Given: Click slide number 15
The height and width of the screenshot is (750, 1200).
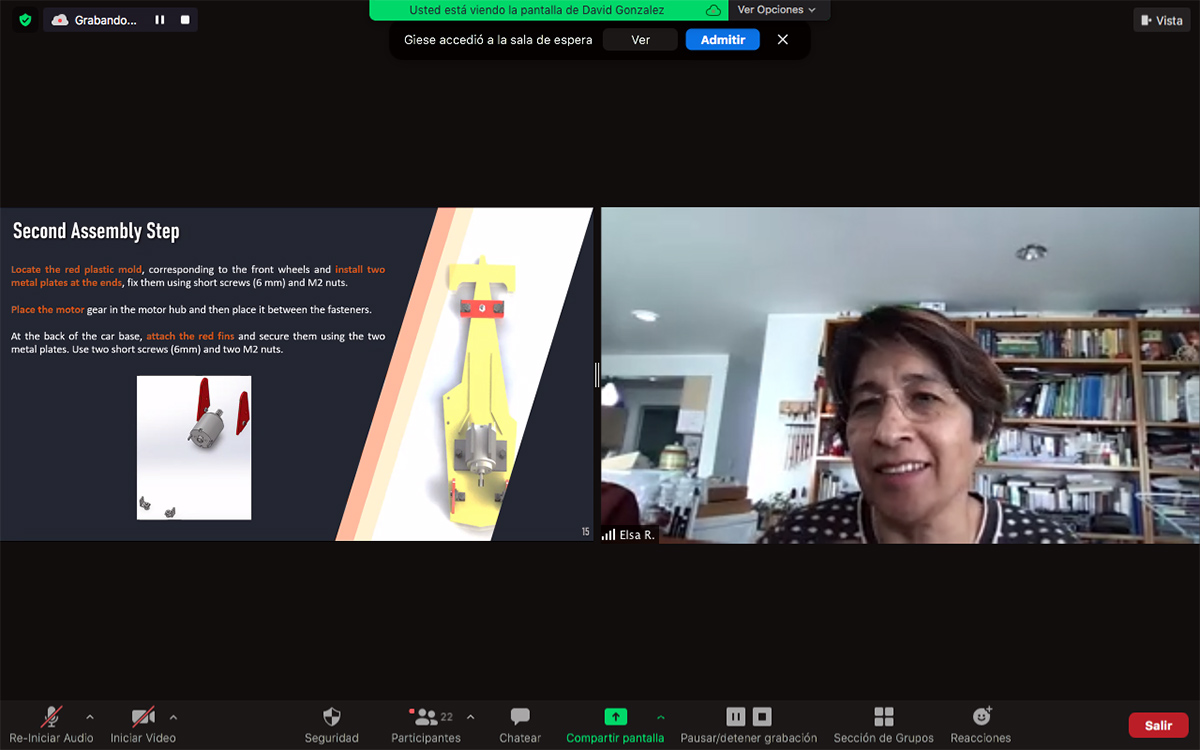Looking at the screenshot, I should coord(586,532).
